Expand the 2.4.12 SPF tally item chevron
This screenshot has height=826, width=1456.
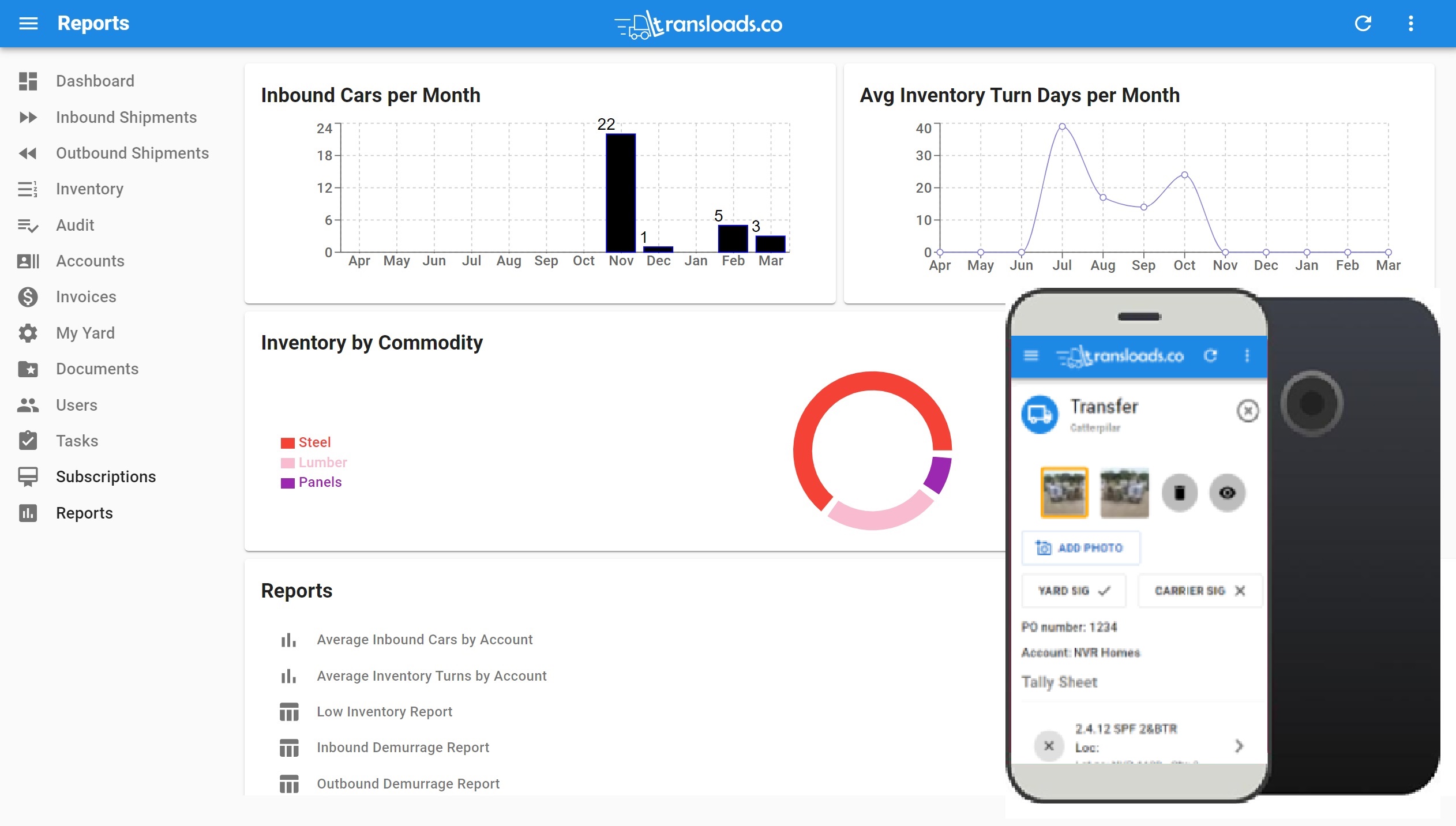[x=1239, y=746]
